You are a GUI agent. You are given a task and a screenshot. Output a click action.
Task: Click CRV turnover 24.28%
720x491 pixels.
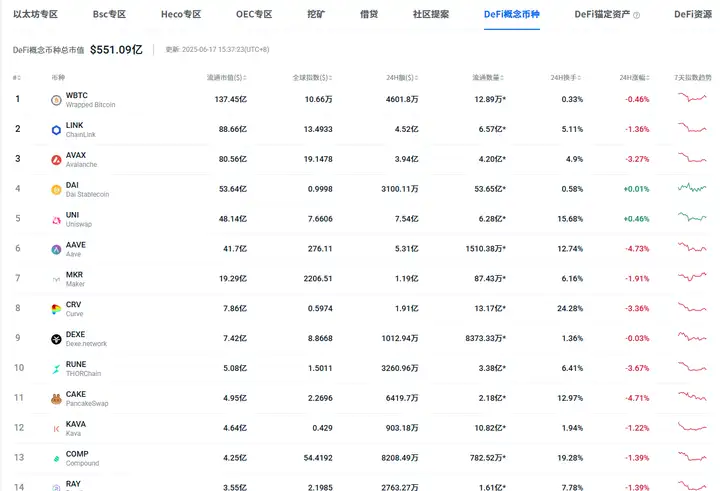click(x=570, y=308)
